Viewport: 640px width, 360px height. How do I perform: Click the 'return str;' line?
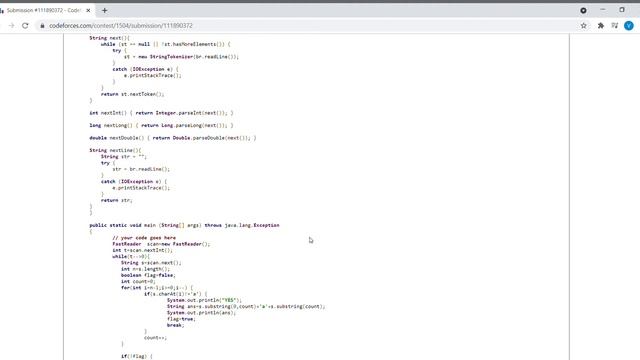tap(117, 200)
